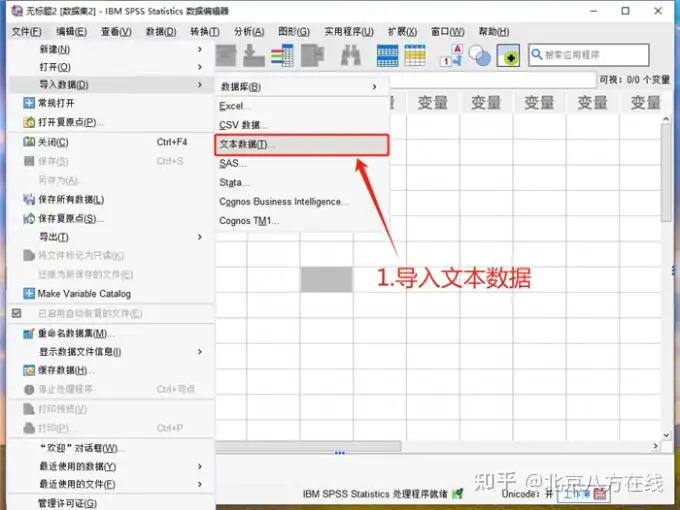Open the 转换(T) menu

(205, 32)
